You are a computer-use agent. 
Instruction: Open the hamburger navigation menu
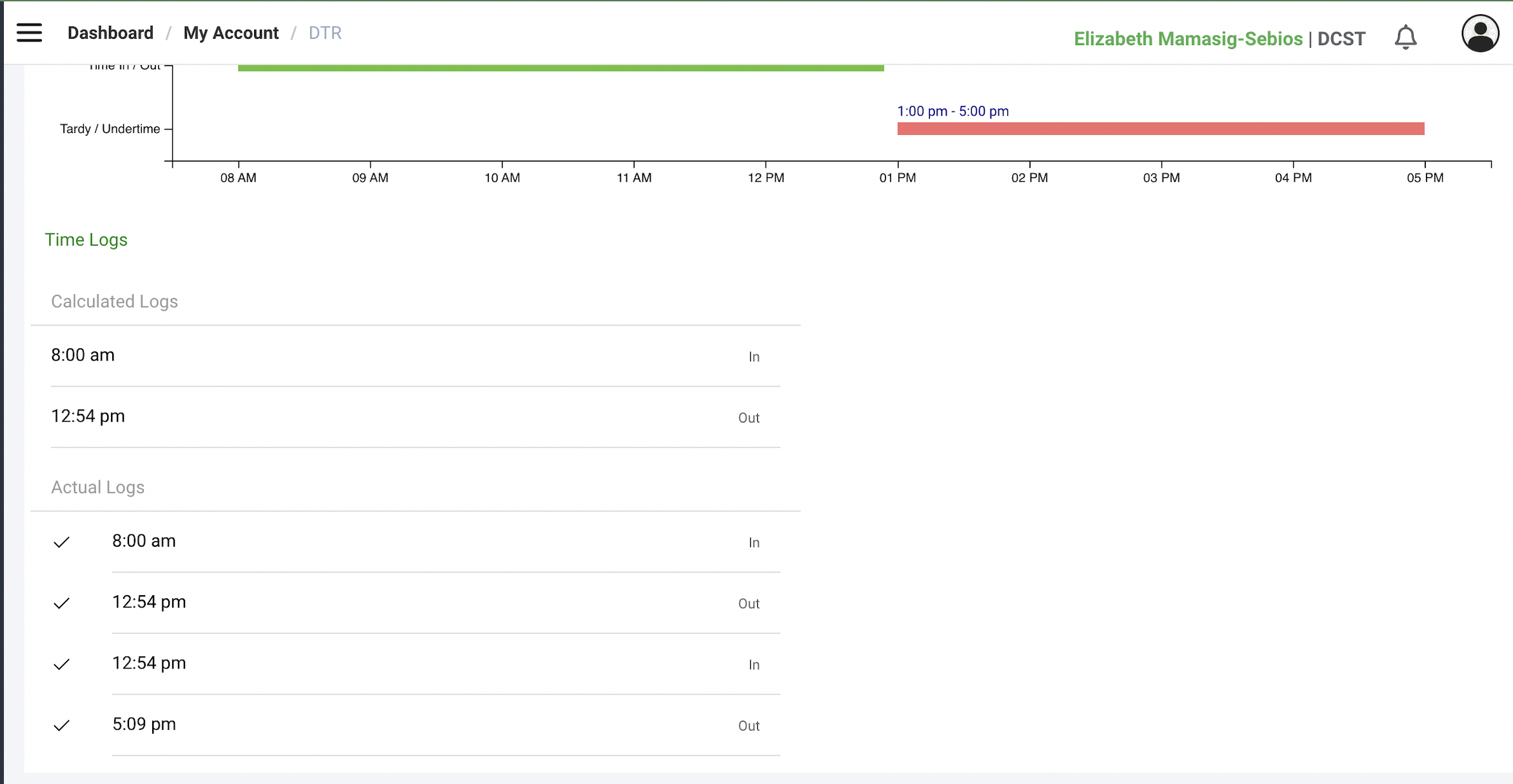tap(29, 33)
